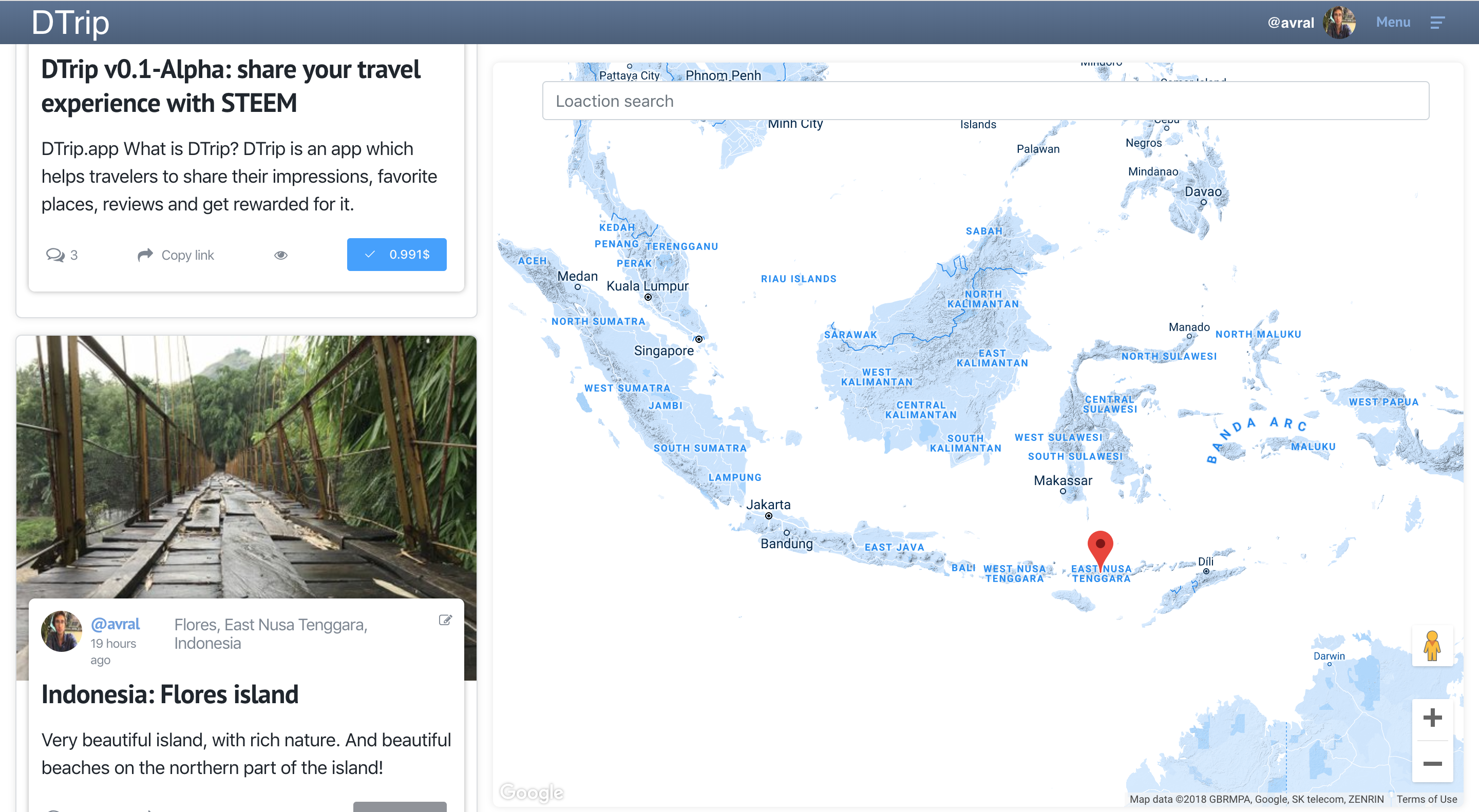Click the user avatar in the header
1479x812 pixels.
coord(1339,23)
